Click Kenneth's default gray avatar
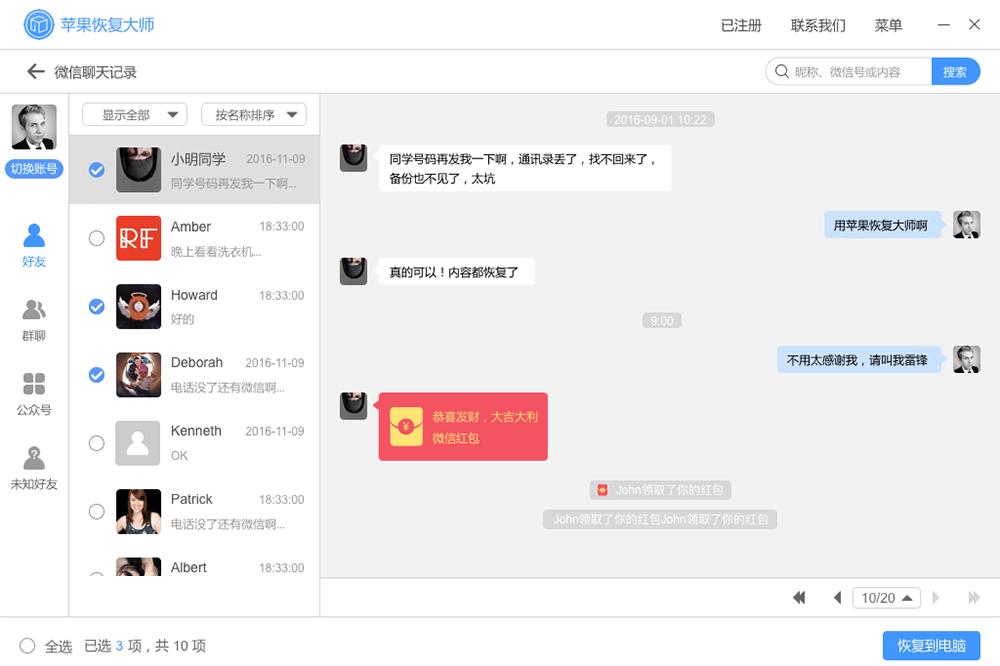Screen dimensions: 1000x666 138,443
